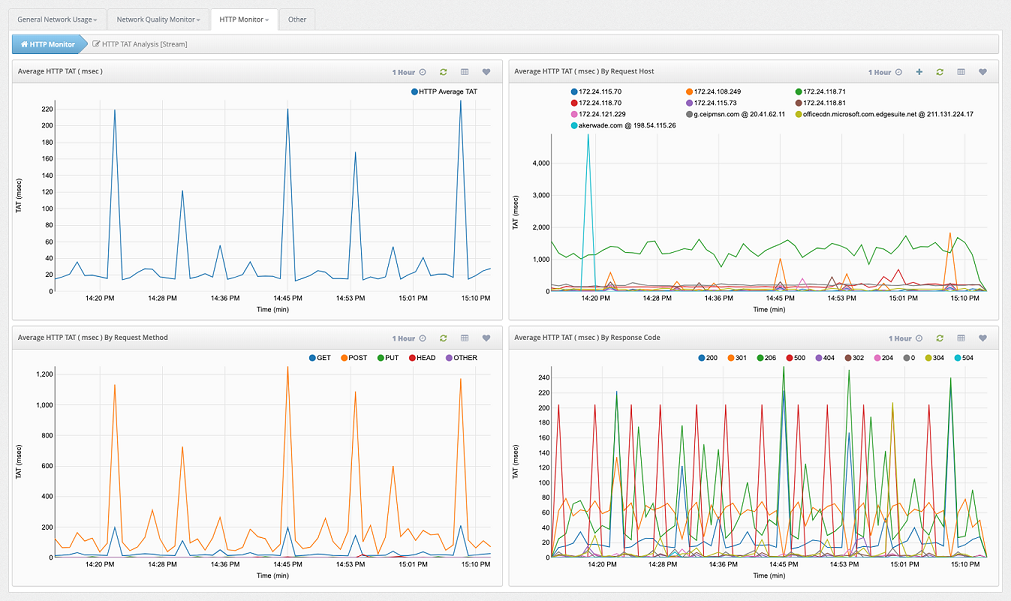The width and height of the screenshot is (1011, 601).
Task: Open the HTTP Monitor tab menu
Action: coord(244,19)
